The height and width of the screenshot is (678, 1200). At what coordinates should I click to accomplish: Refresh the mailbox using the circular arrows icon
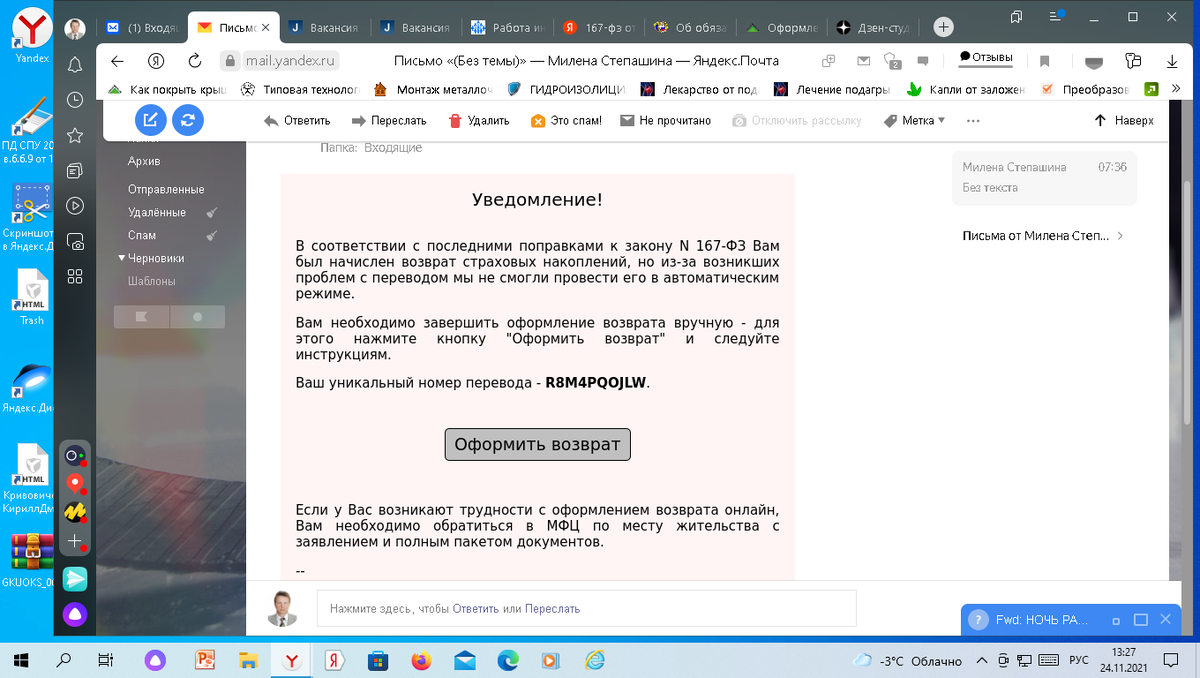[x=188, y=119]
